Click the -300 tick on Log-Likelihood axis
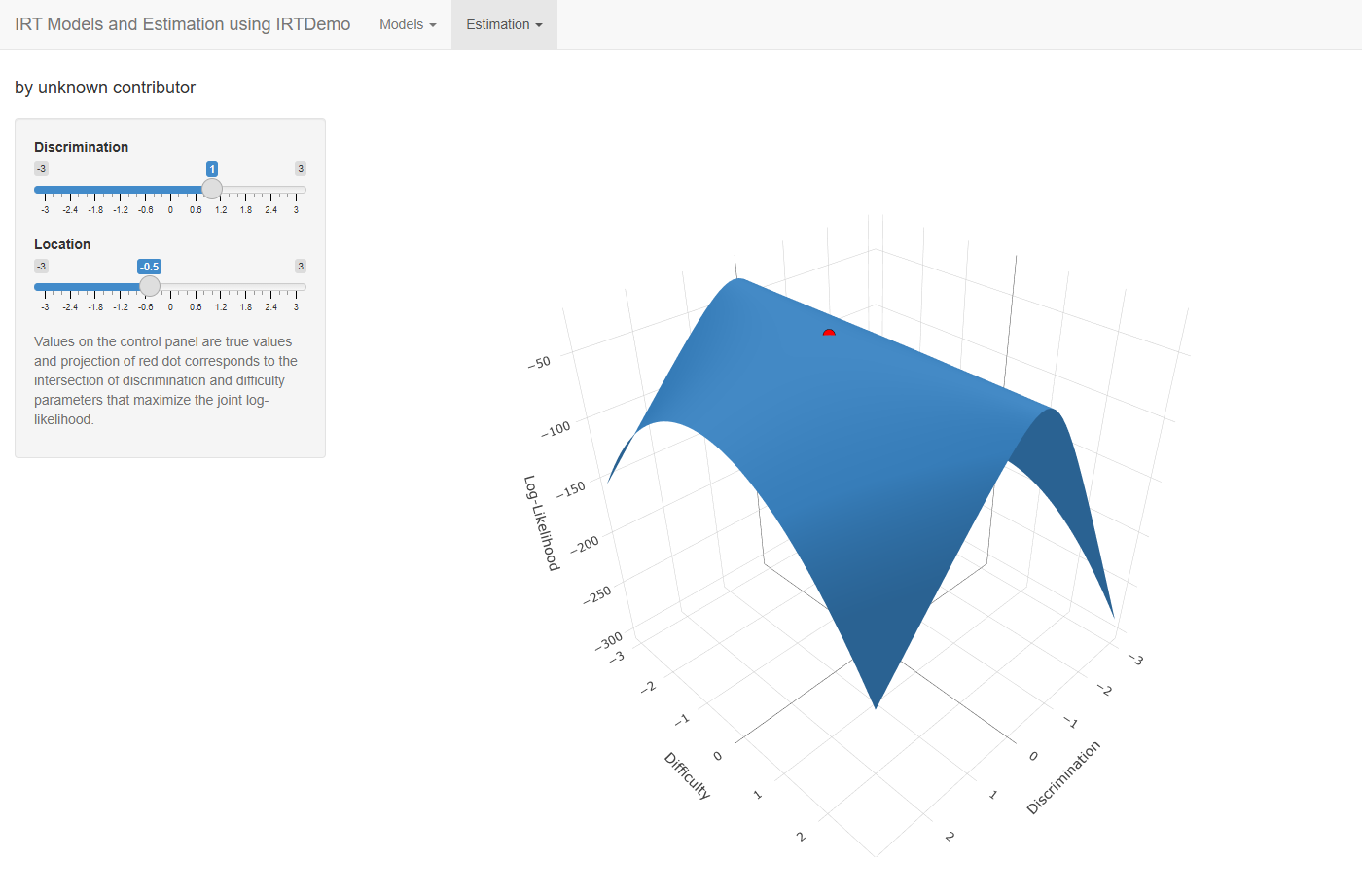1362x896 pixels. (x=609, y=642)
